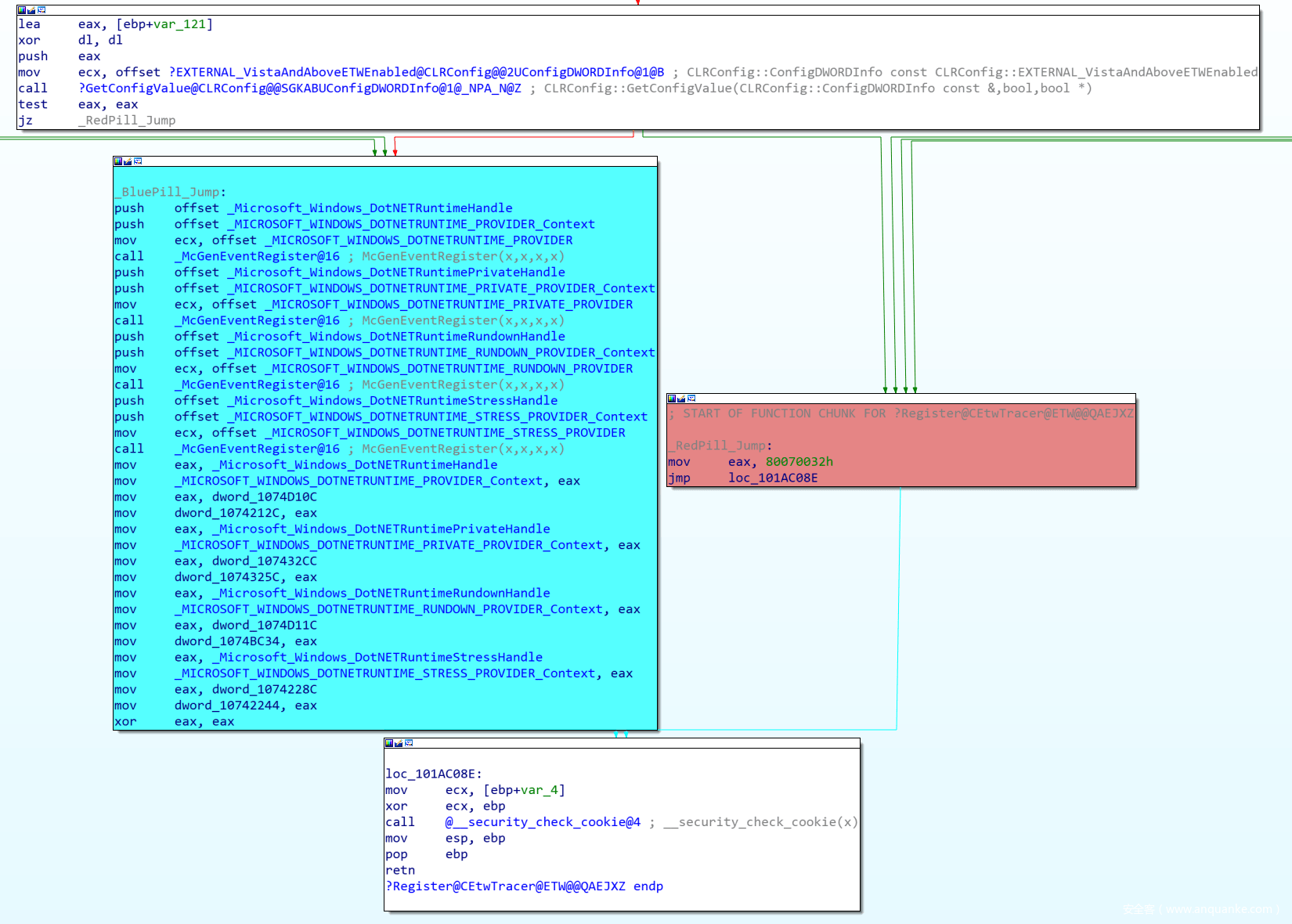Open color picker icon on loc_101AC08E node

(x=389, y=743)
